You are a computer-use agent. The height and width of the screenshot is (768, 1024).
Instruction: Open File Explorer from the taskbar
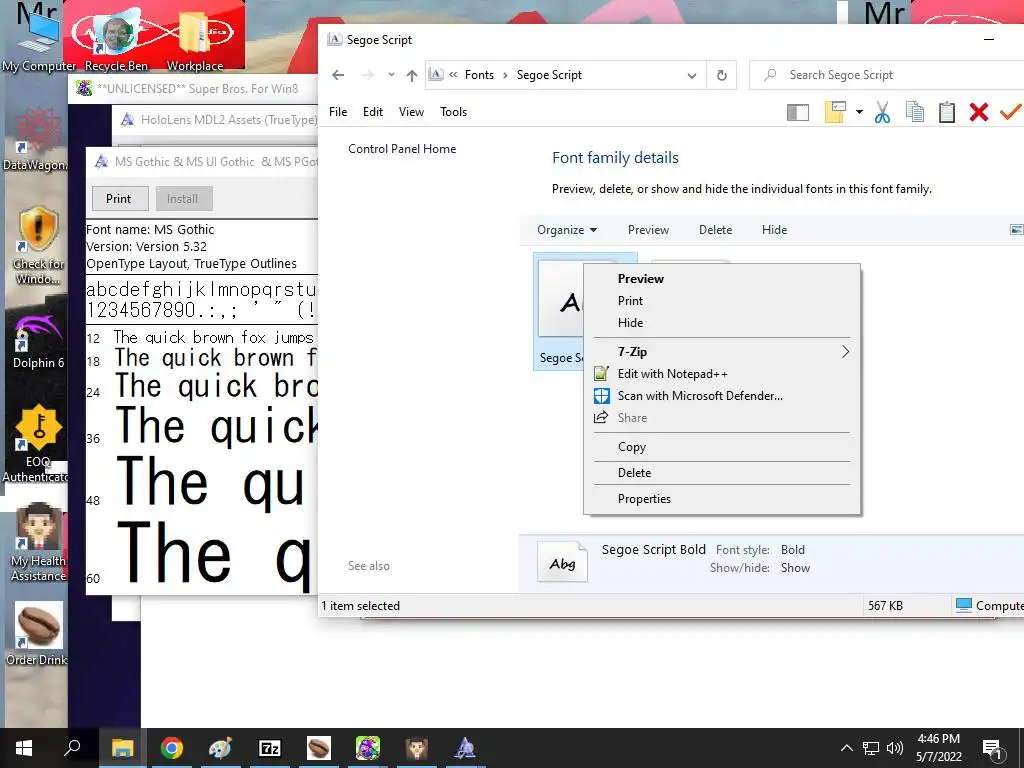pyautogui.click(x=122, y=748)
